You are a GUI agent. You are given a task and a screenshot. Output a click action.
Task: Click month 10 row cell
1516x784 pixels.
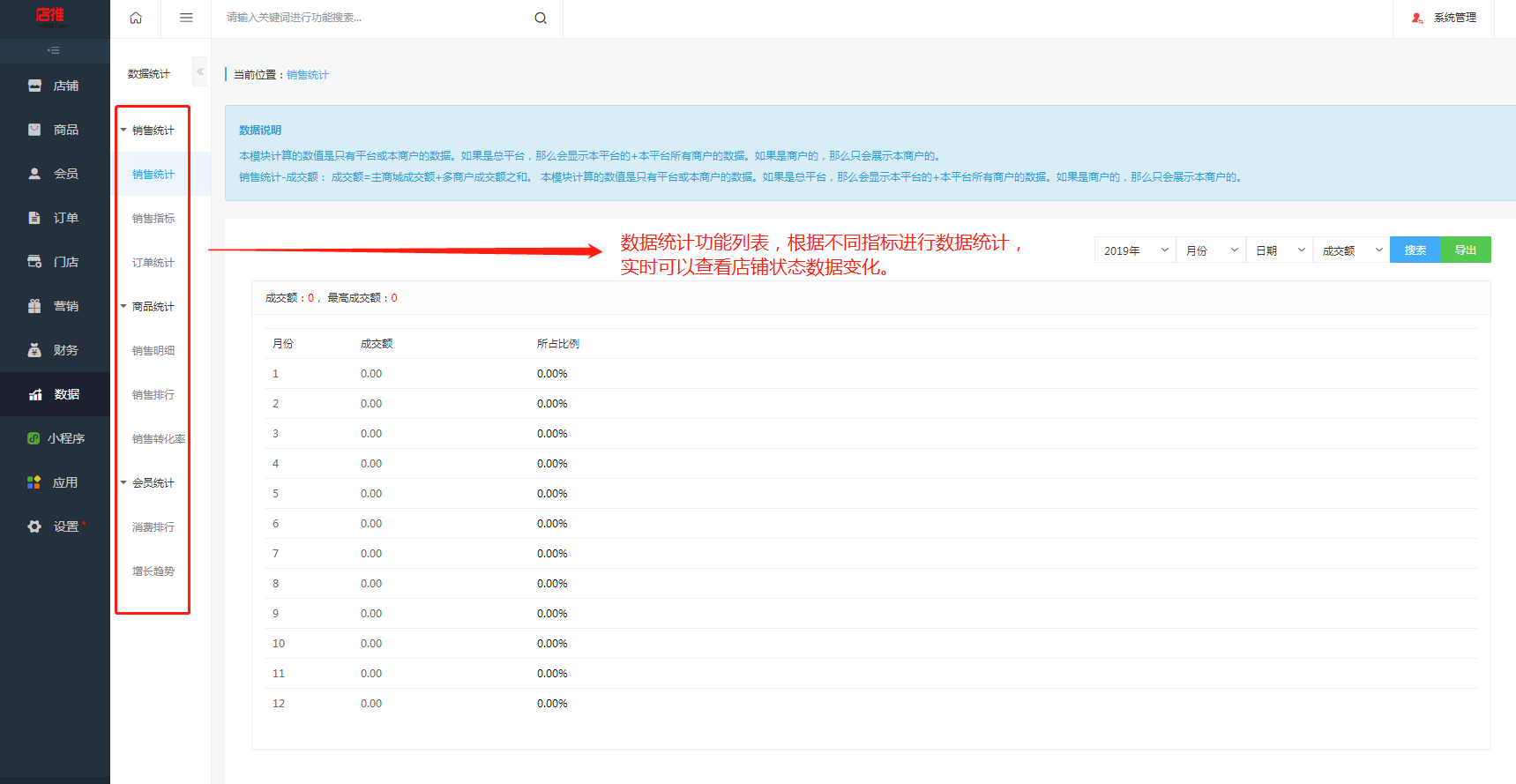coord(279,644)
